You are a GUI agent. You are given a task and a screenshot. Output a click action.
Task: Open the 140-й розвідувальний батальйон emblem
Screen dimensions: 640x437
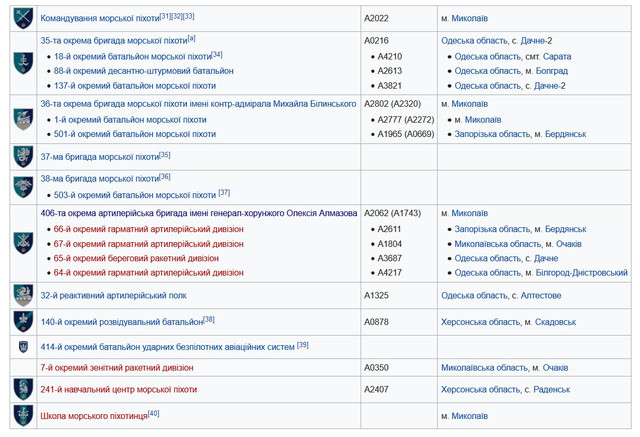(x=23, y=322)
